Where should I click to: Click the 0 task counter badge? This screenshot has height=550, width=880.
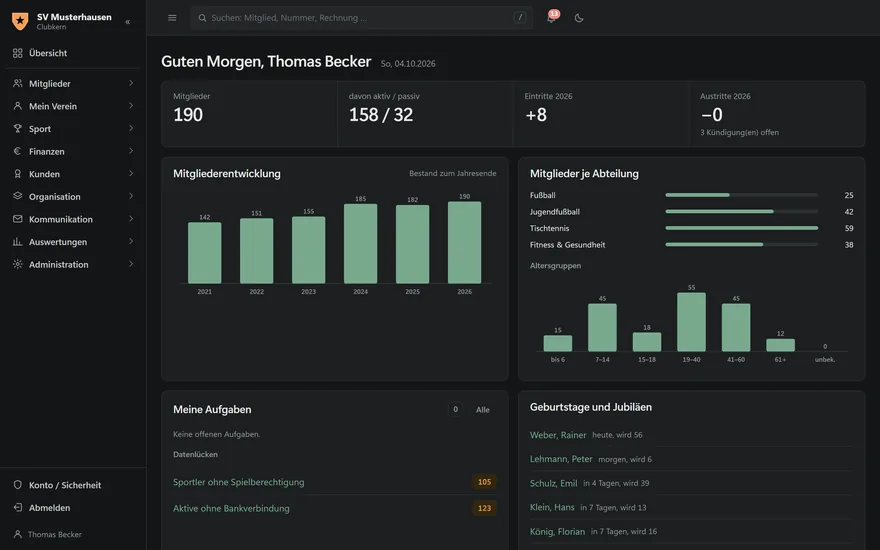[455, 410]
